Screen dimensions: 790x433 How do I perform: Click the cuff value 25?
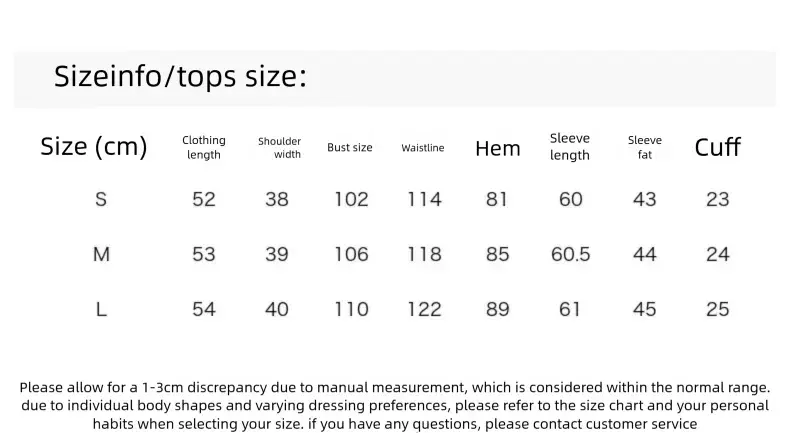click(717, 309)
